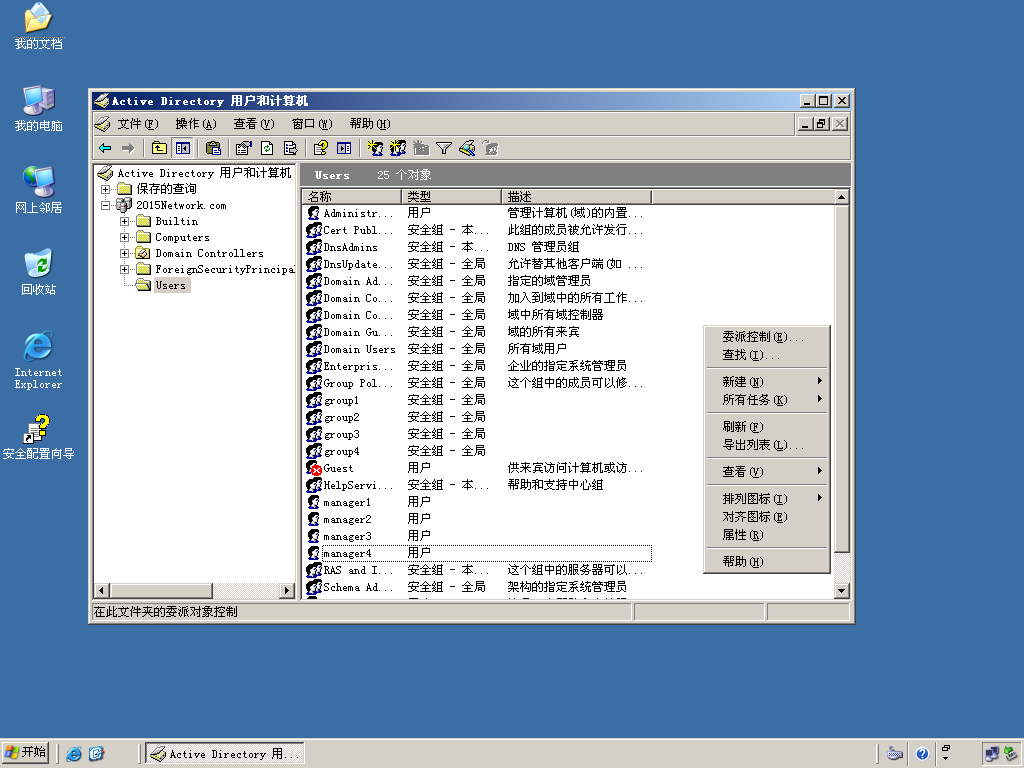Open My Computer desktop icon
The width and height of the screenshot is (1024, 768).
[x=38, y=109]
